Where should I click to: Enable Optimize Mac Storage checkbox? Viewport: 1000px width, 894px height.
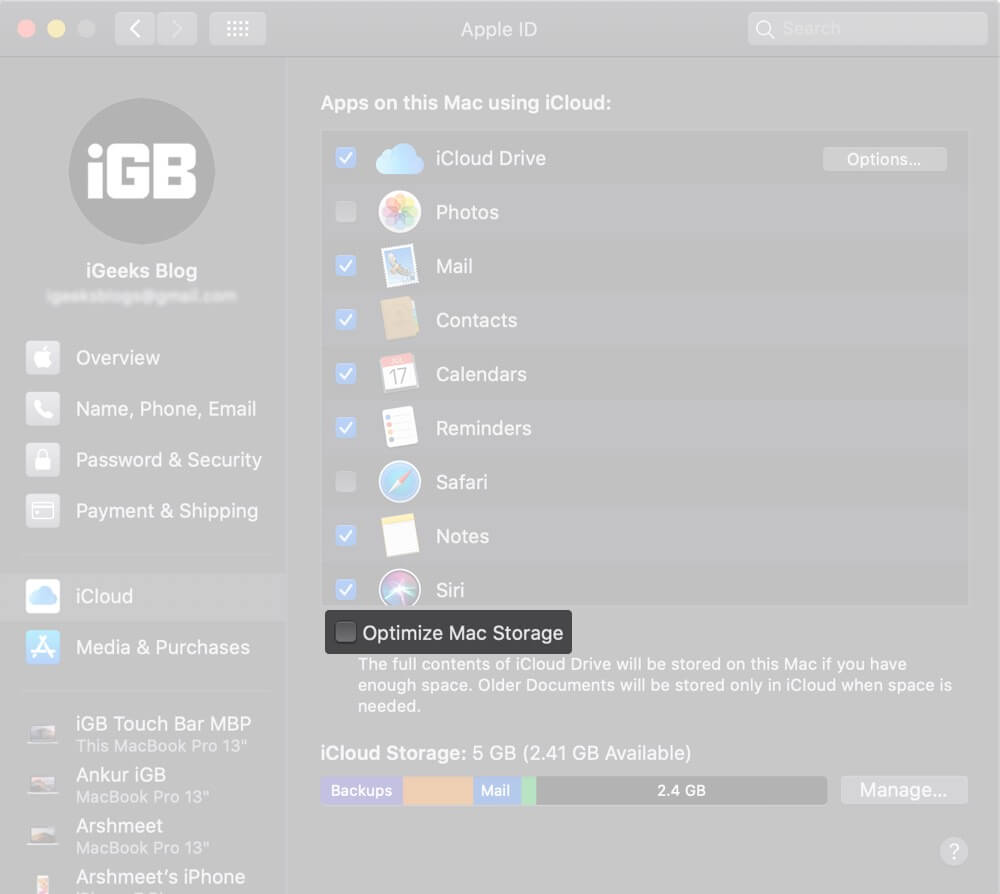pyautogui.click(x=346, y=632)
